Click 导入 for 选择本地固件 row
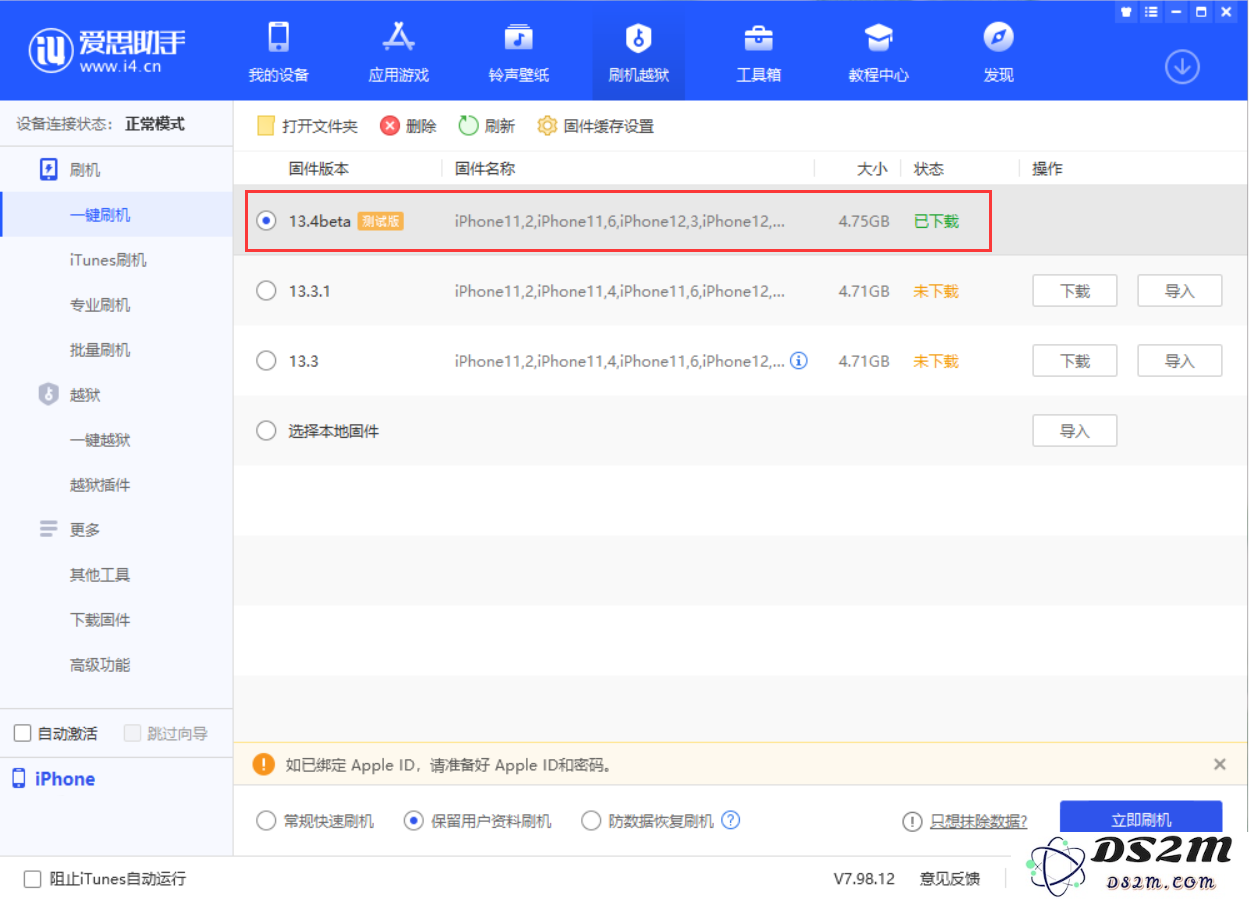Viewport: 1249px width, 900px height. (x=1074, y=431)
